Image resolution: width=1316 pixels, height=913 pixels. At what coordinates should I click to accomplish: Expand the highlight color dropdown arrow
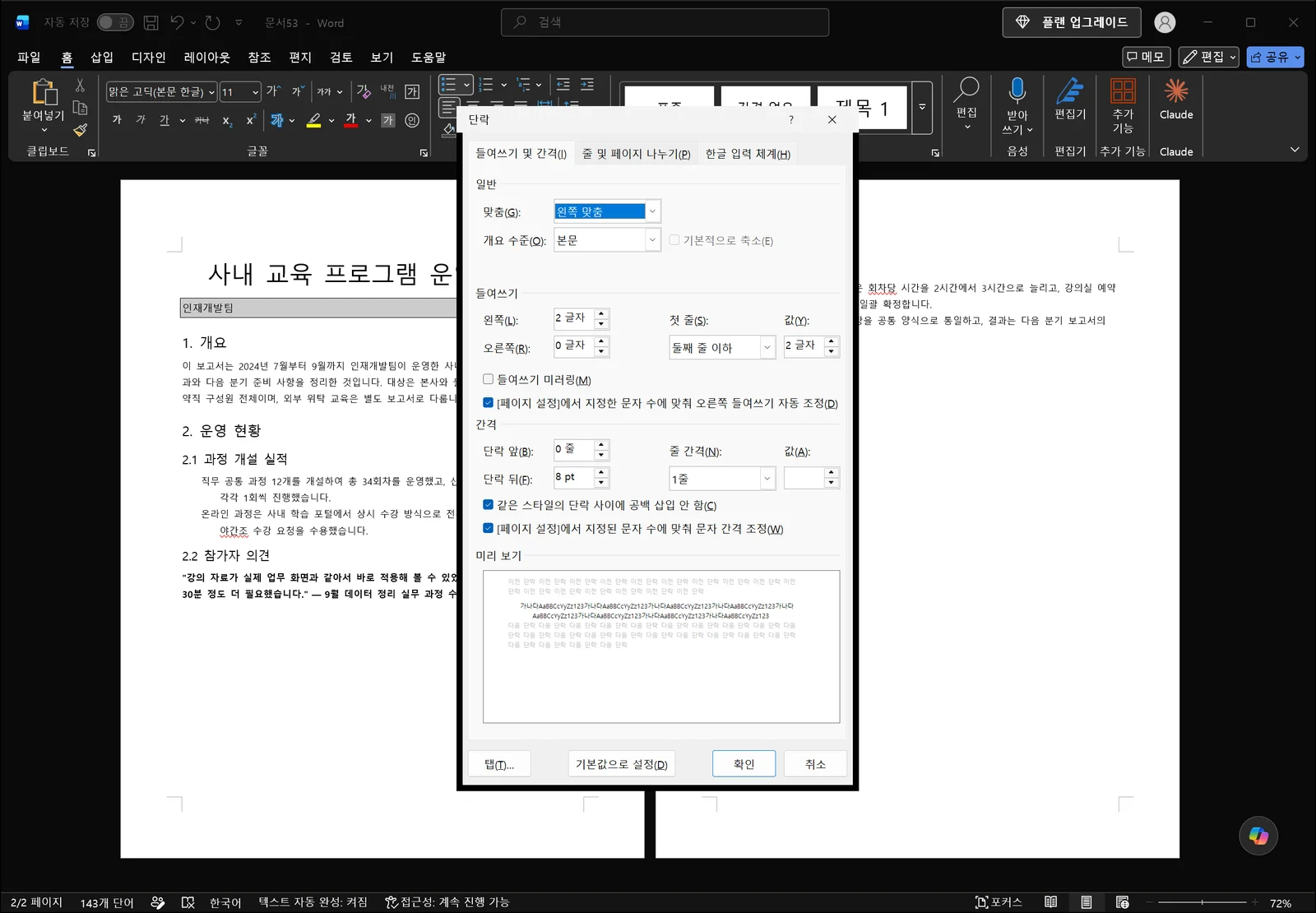coord(331,120)
